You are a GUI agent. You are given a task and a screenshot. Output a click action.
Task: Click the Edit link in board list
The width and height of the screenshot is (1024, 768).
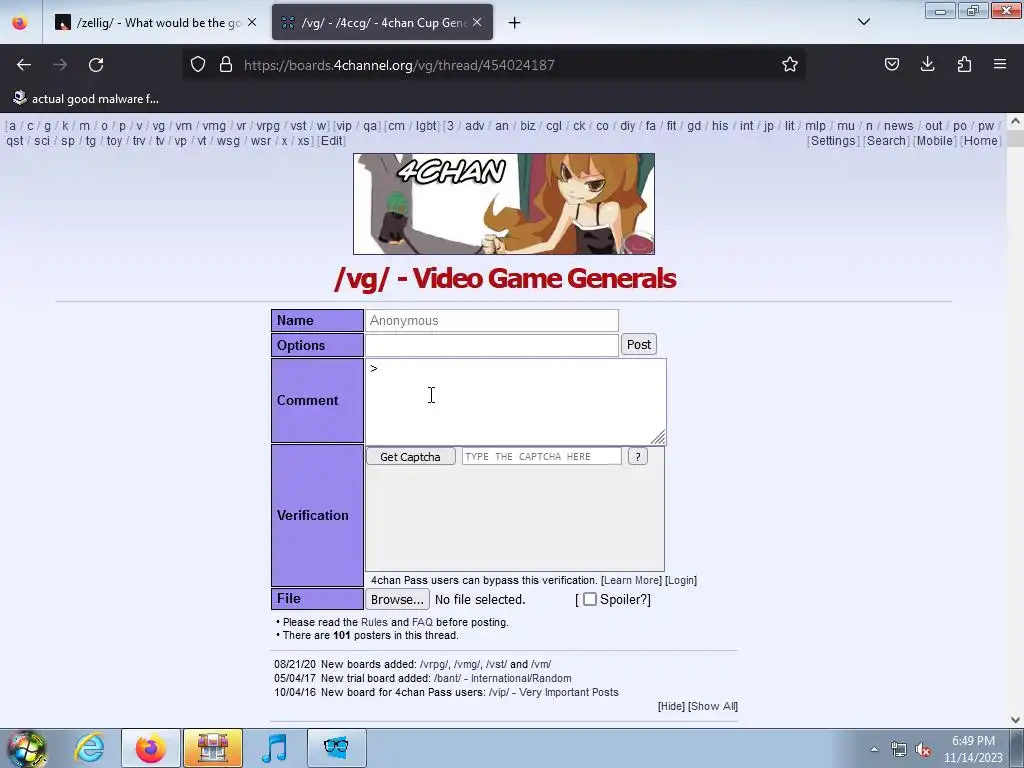click(x=331, y=141)
